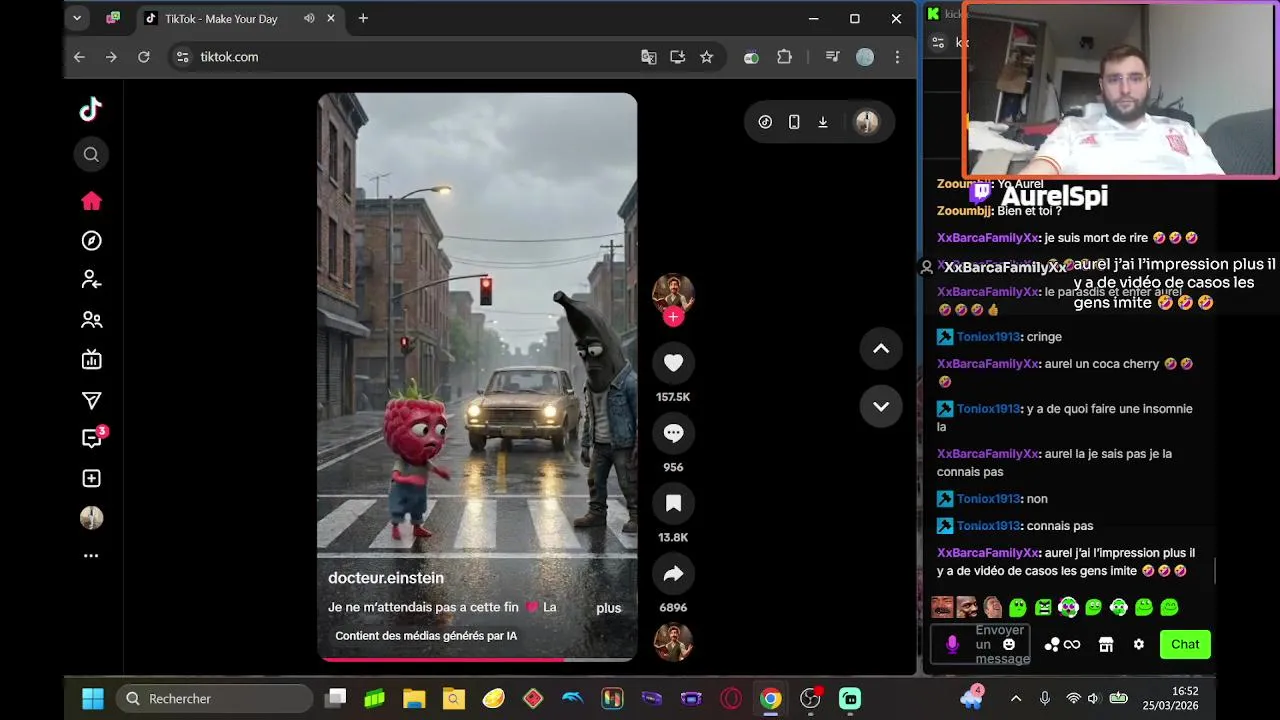This screenshot has width=1280, height=720.
Task: Click the Rechercher taskbar search box
Action: click(214, 699)
